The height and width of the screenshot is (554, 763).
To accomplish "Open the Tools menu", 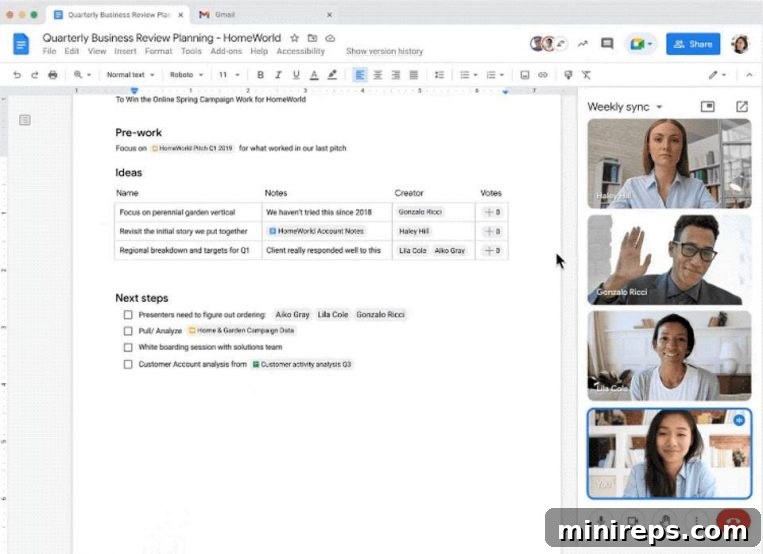I will coord(191,51).
